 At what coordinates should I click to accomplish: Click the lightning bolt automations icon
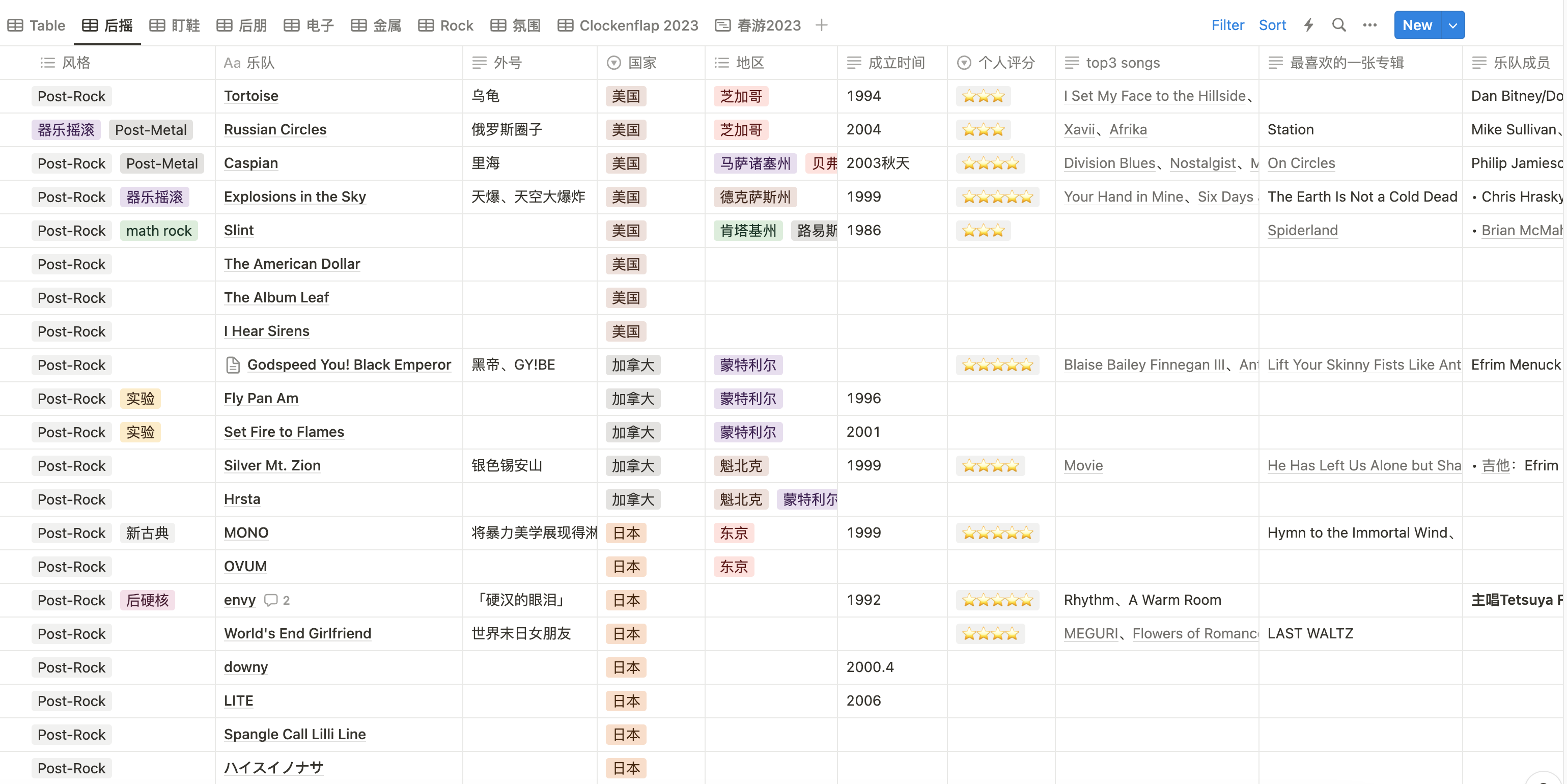[x=1308, y=25]
